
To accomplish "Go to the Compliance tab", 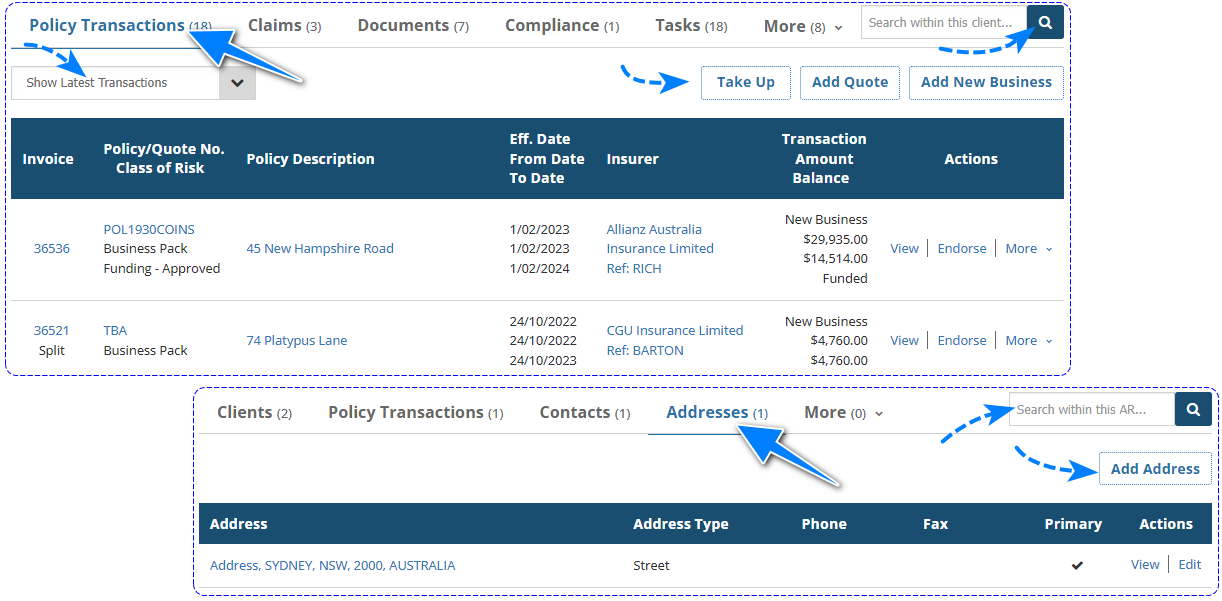I will tap(561, 26).
